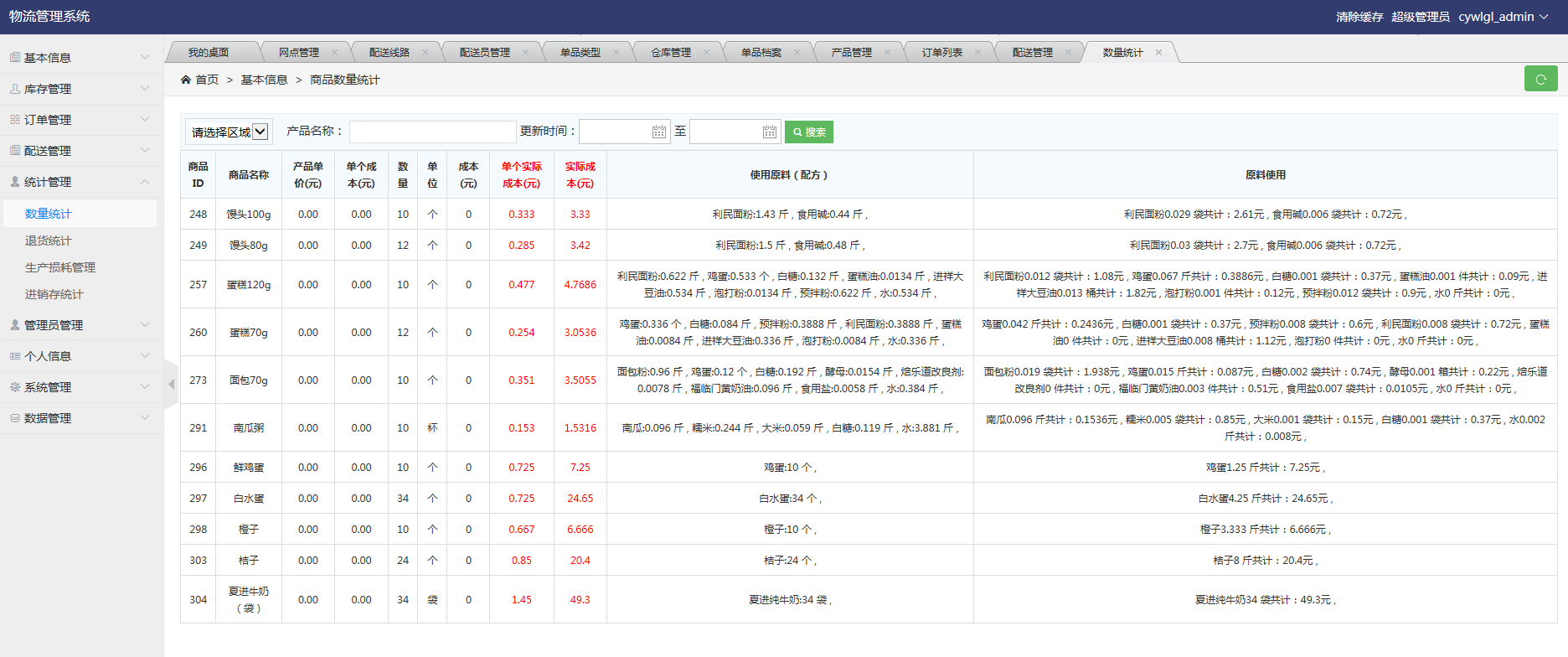Open the cywlgl_admin user dropdown

pos(1504,17)
